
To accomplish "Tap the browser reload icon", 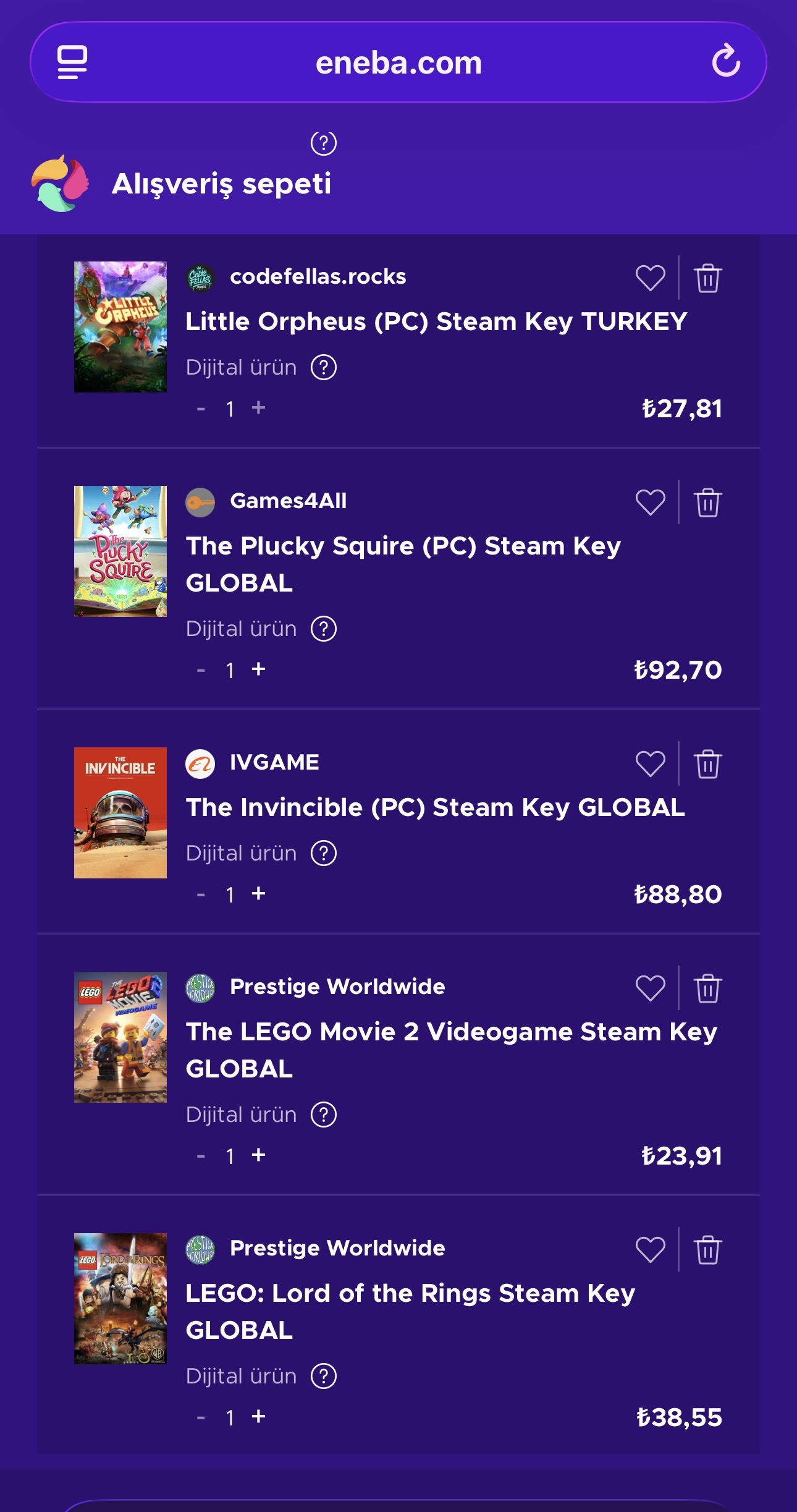I will click(726, 61).
